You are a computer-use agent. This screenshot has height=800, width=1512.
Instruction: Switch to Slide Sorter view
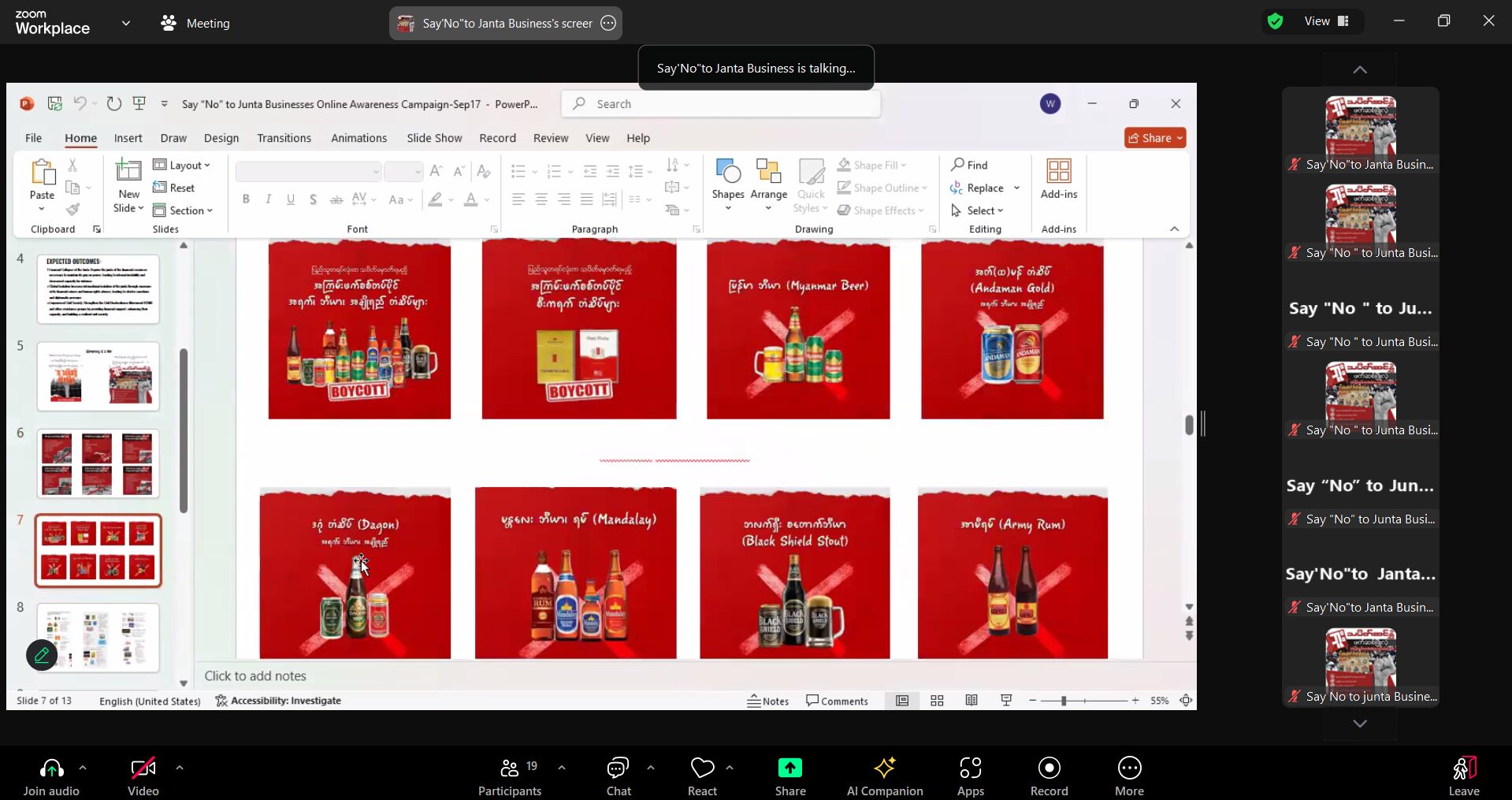point(937,701)
